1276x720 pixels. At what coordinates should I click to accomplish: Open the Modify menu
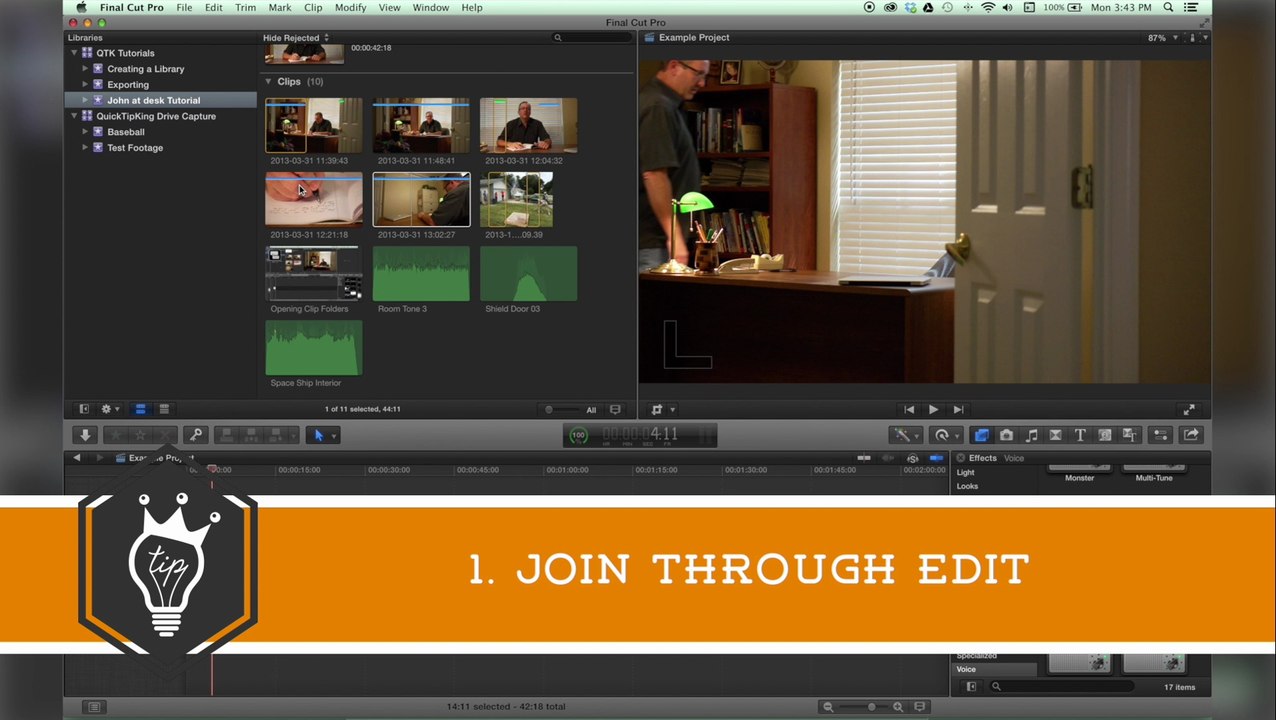pyautogui.click(x=350, y=7)
